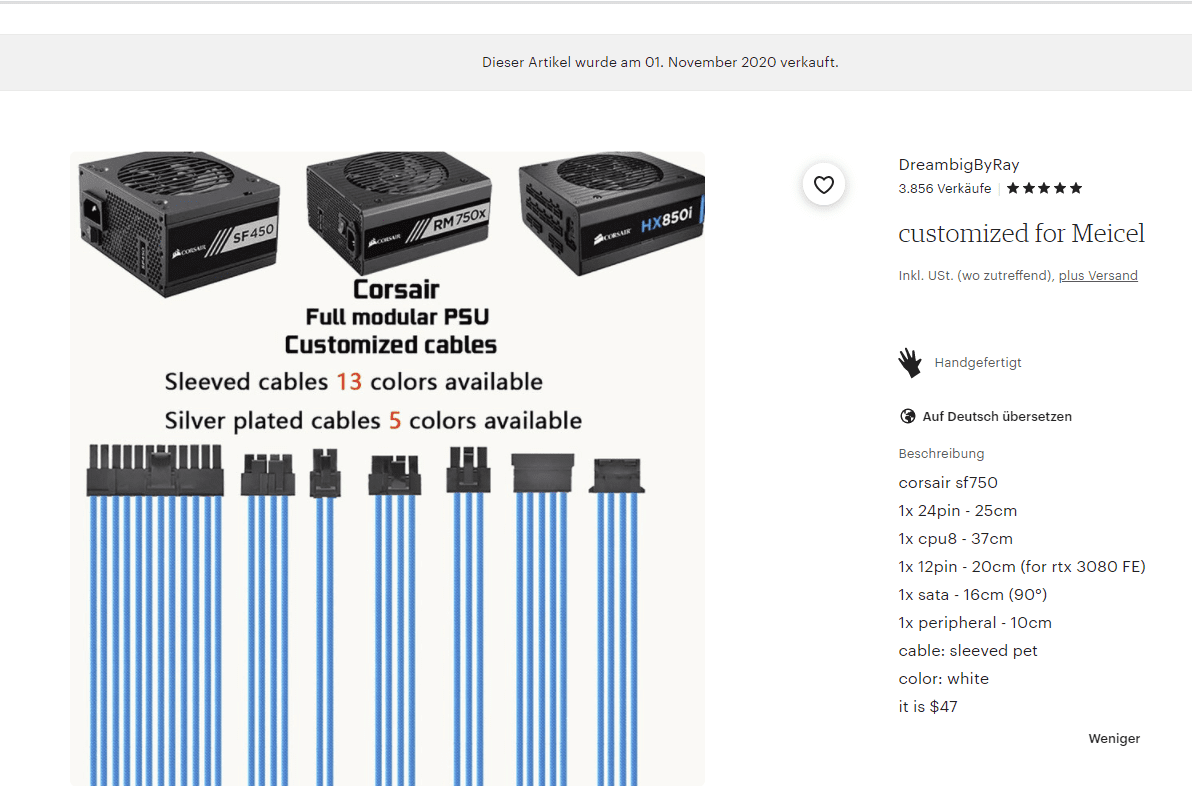1192x804 pixels.
Task: Select the '1x peripheral - 10cm' line
Action: click(975, 623)
